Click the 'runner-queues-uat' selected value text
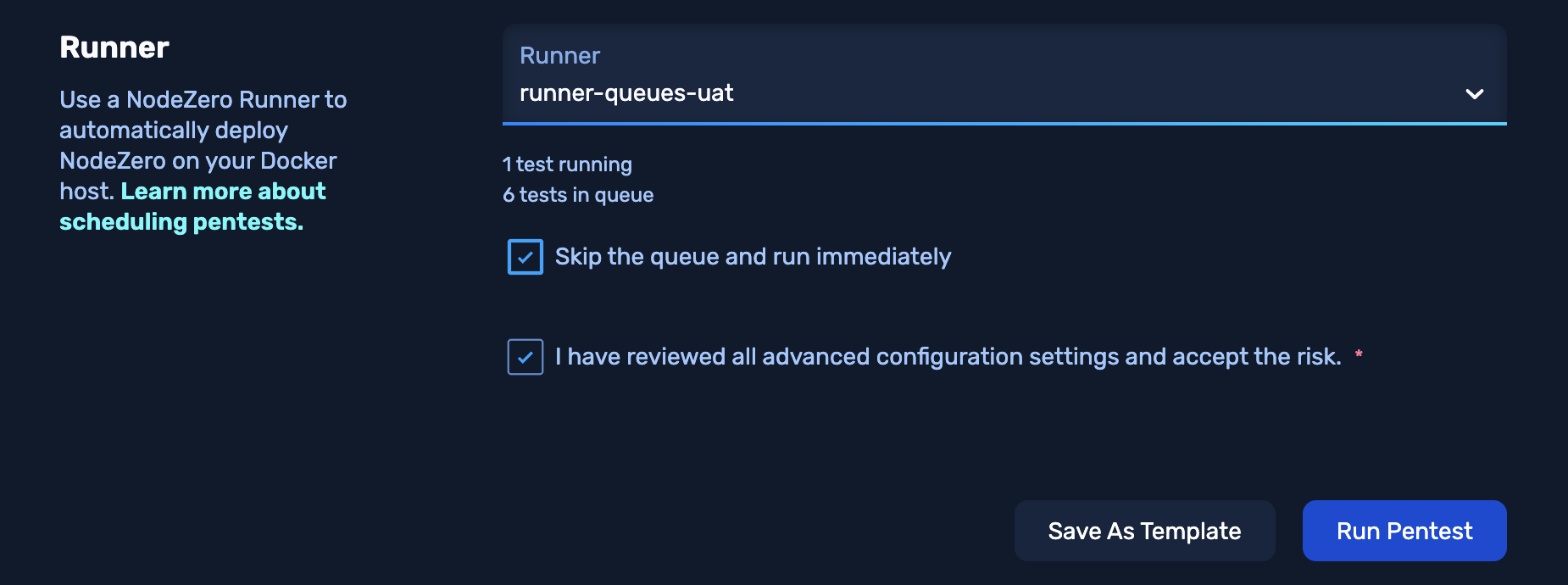 [x=626, y=93]
